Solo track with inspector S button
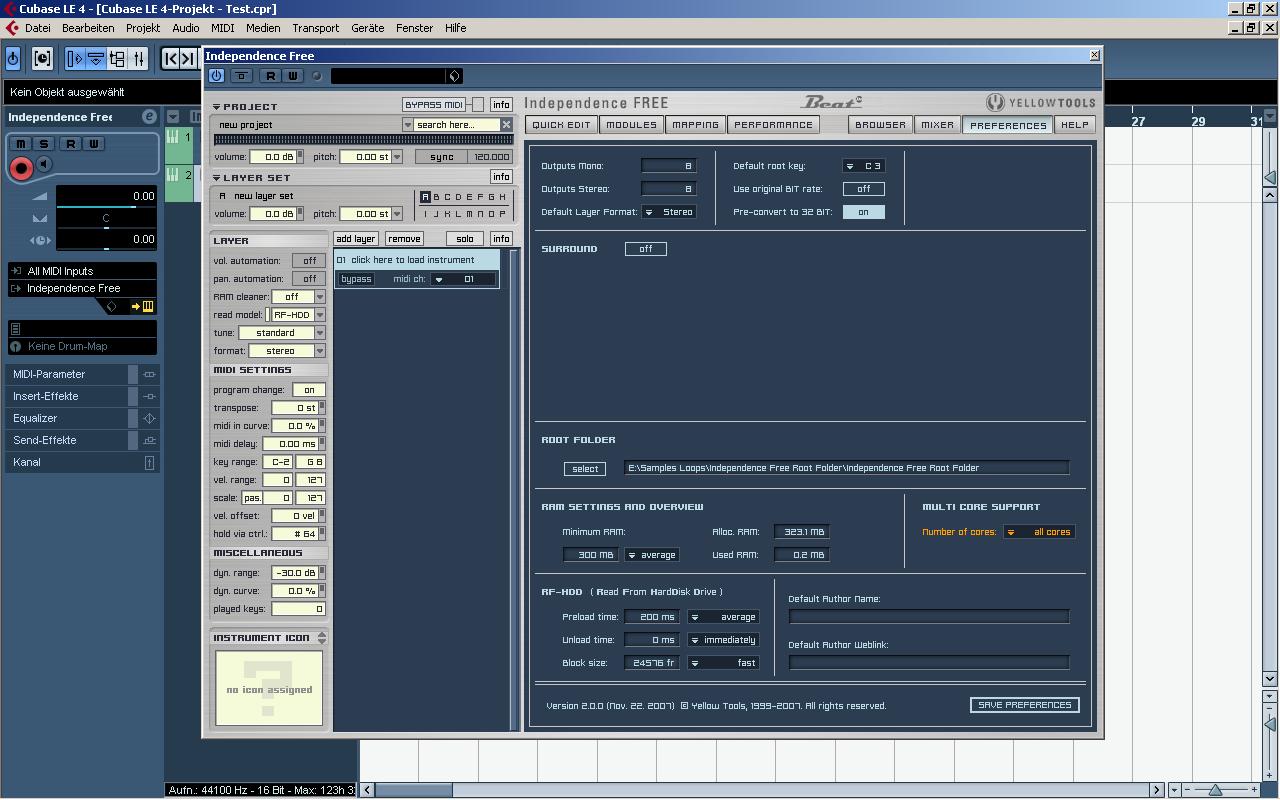The height and width of the screenshot is (800, 1280). (44, 144)
